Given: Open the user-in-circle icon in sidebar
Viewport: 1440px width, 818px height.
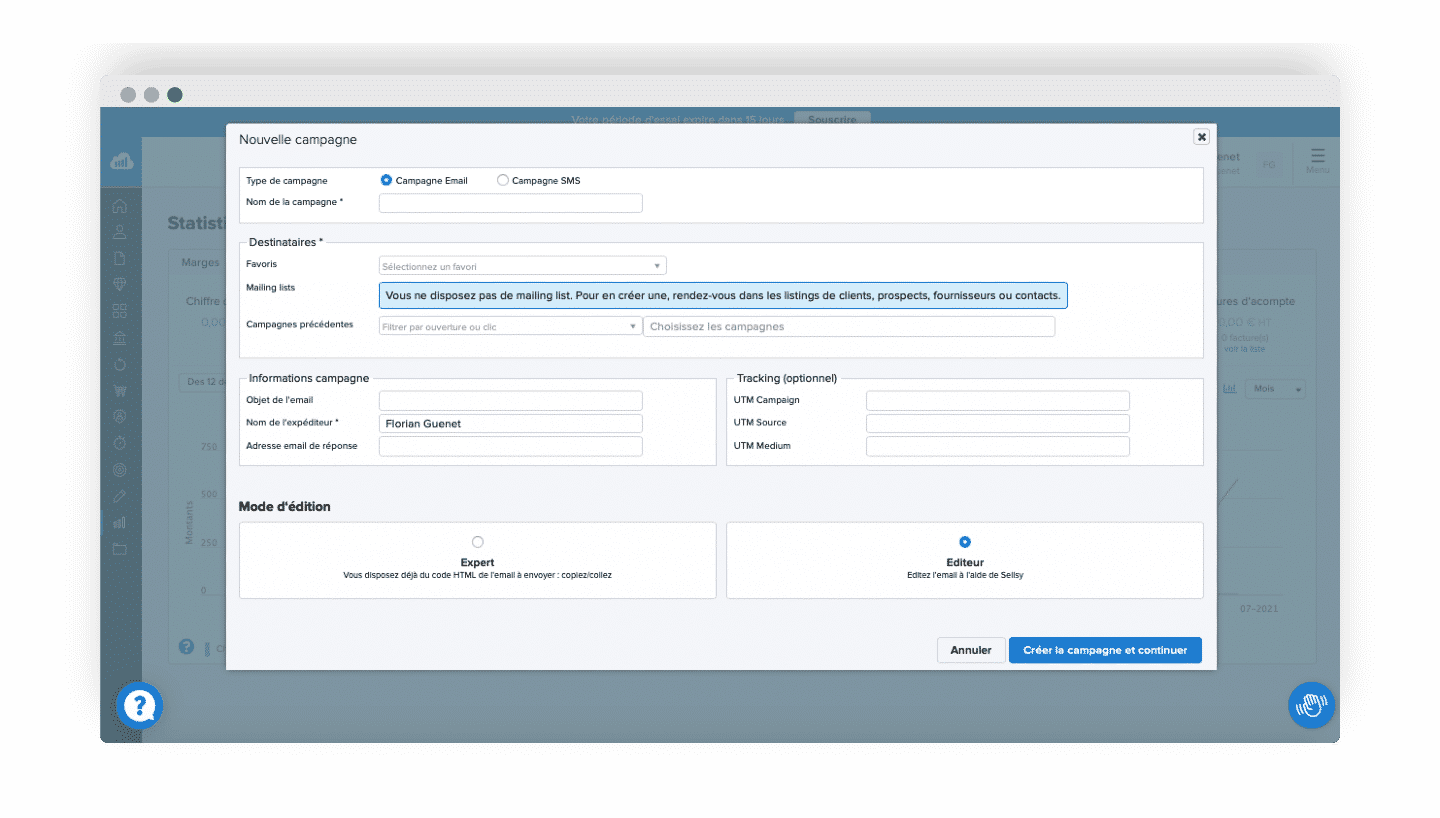Looking at the screenshot, I should 120,416.
